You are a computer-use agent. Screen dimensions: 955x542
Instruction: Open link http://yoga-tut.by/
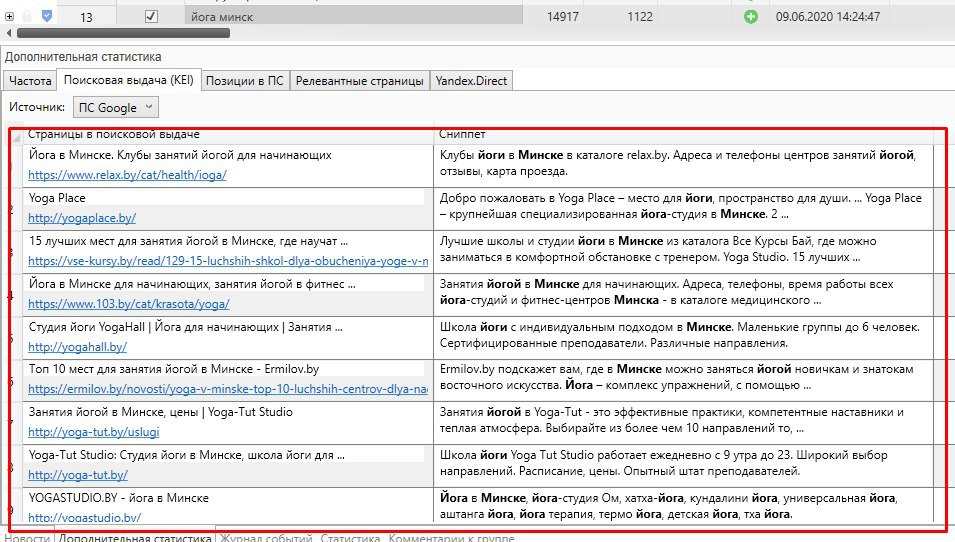tap(78, 474)
